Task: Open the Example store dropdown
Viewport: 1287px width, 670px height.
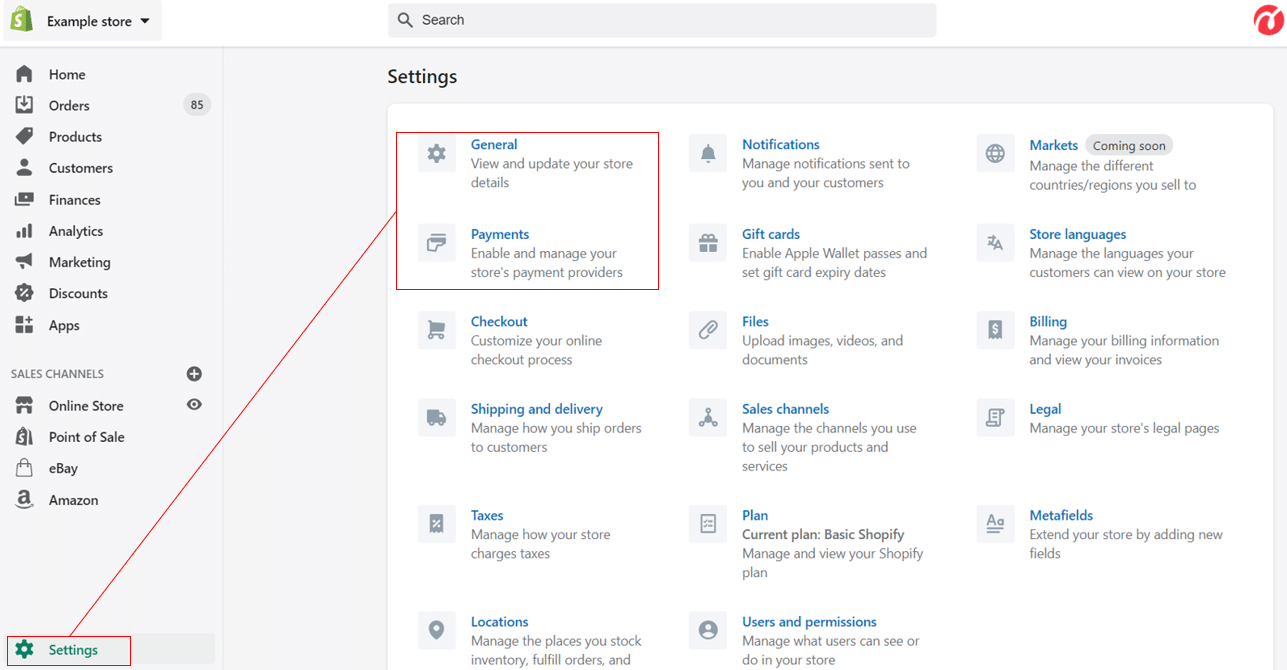Action: pyautogui.click(x=82, y=20)
